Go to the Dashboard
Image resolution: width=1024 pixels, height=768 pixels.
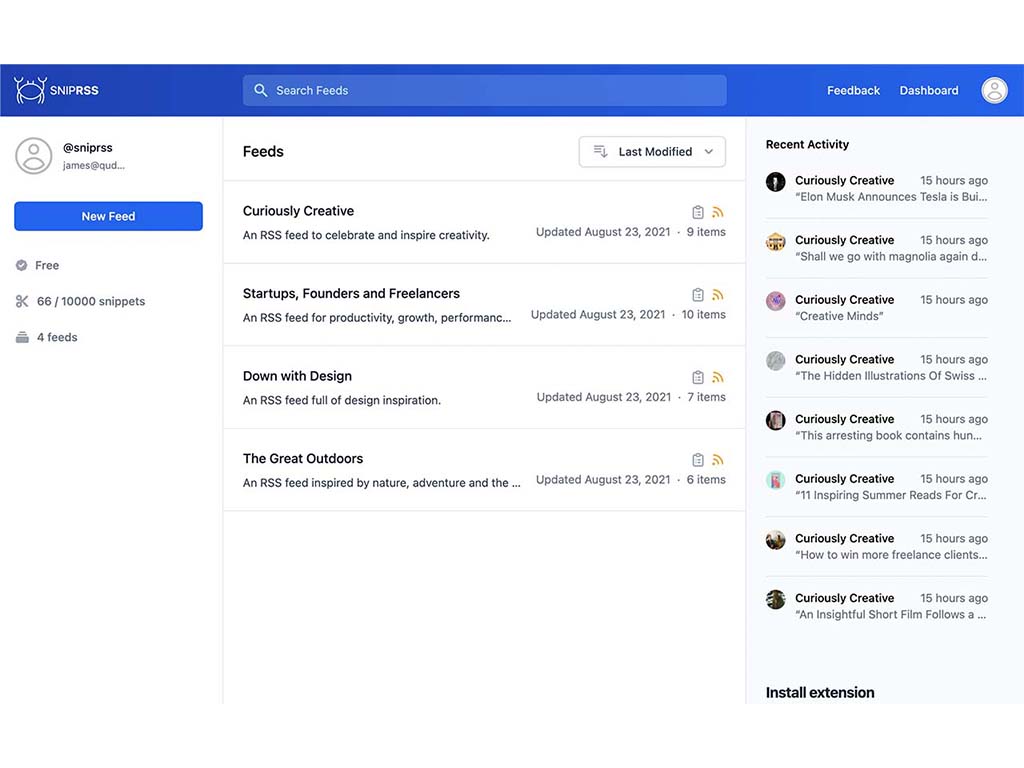tap(929, 90)
